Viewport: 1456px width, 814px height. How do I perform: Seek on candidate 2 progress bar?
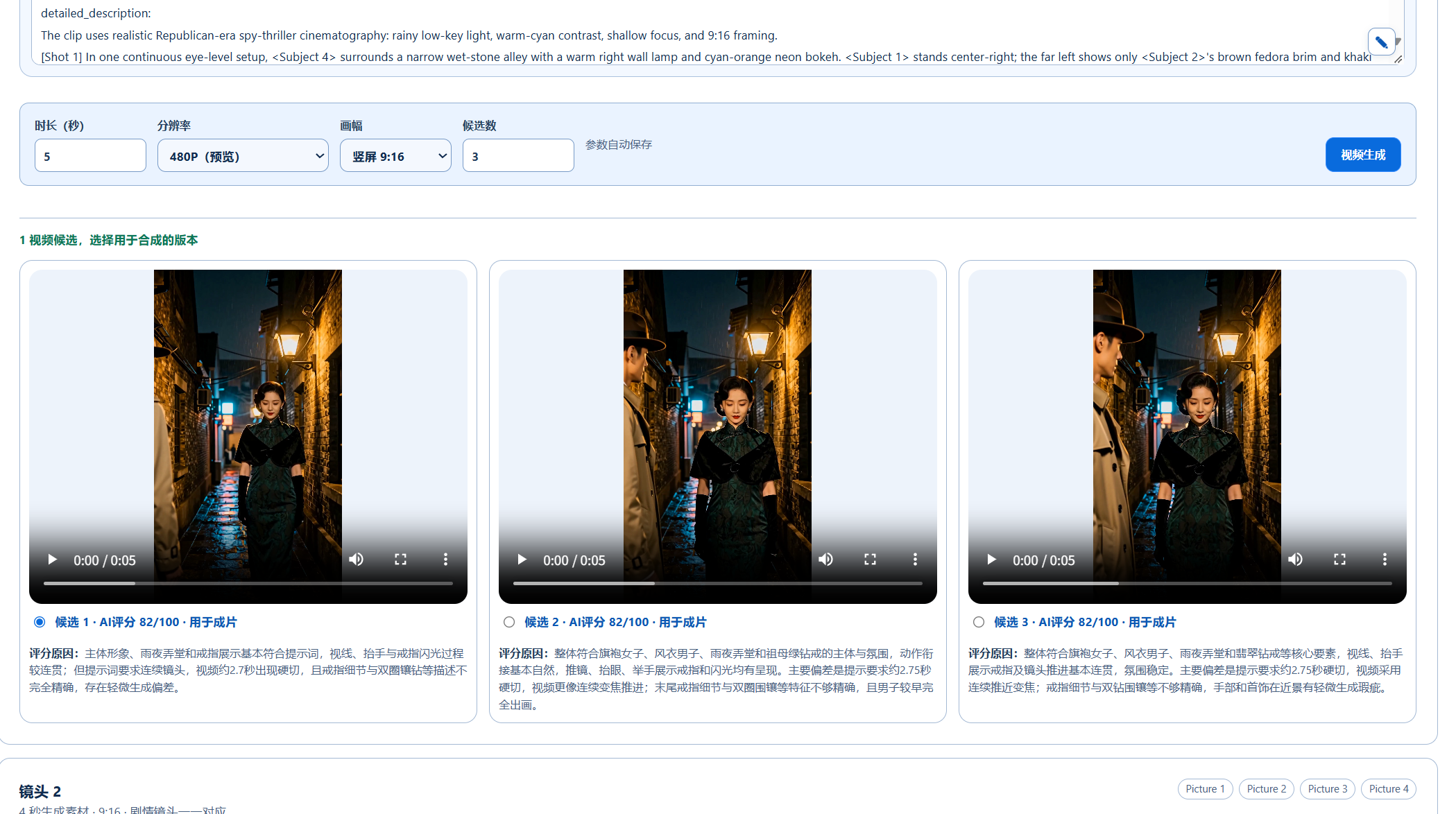pyautogui.click(x=717, y=584)
